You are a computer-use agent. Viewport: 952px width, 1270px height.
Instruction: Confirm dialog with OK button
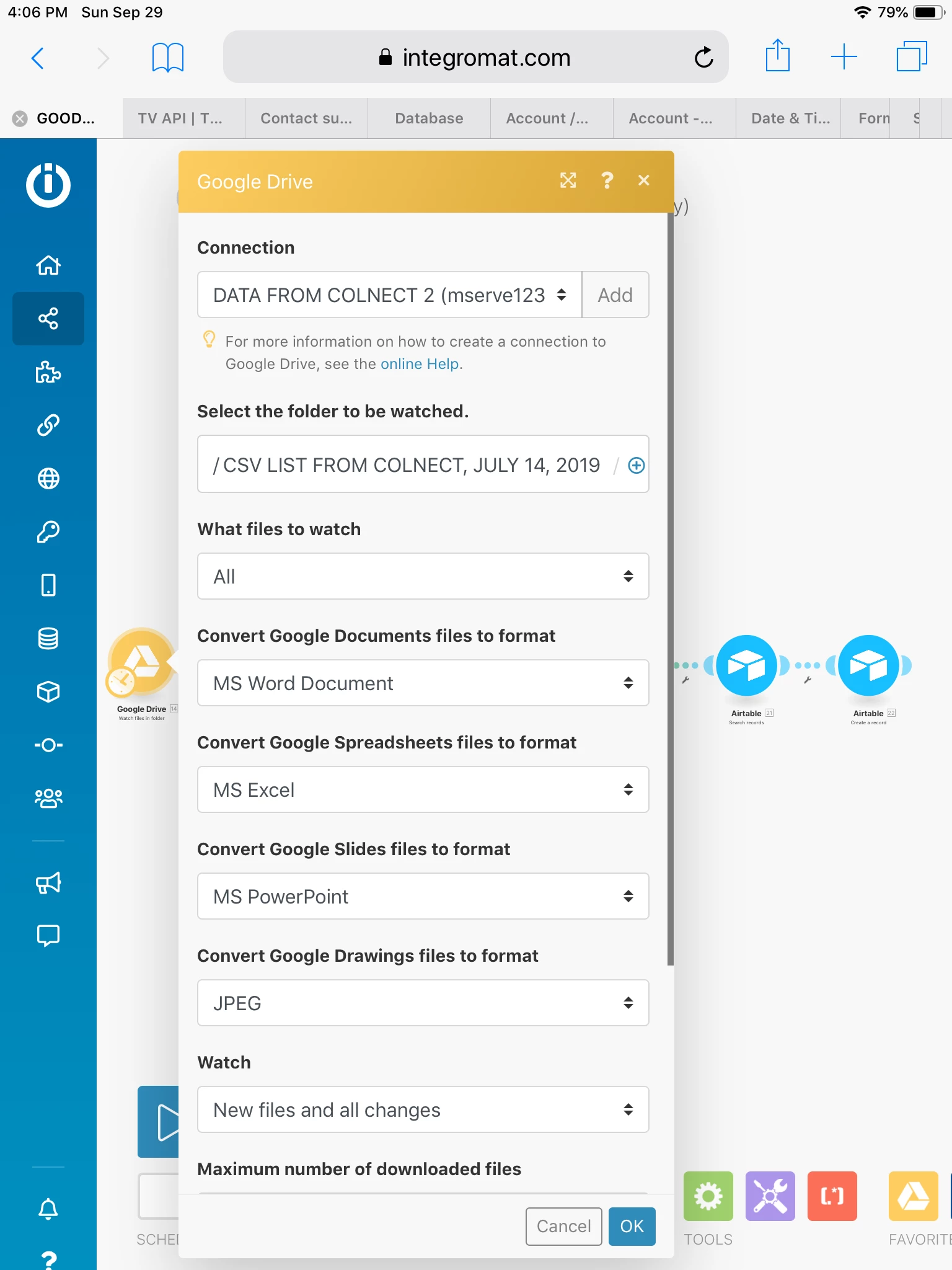coord(632,1226)
